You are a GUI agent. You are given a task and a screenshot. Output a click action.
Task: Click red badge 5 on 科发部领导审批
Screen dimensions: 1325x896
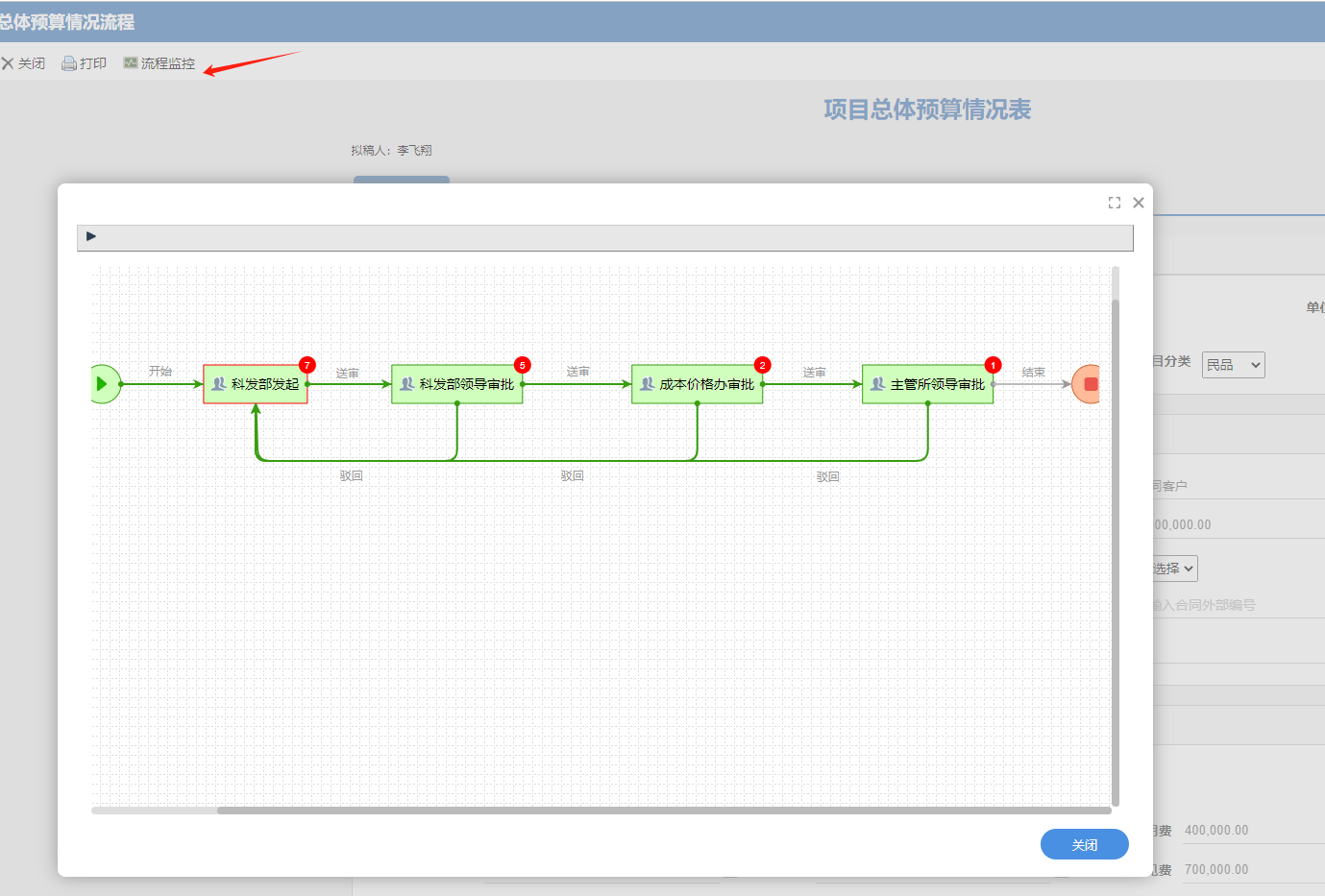click(523, 365)
